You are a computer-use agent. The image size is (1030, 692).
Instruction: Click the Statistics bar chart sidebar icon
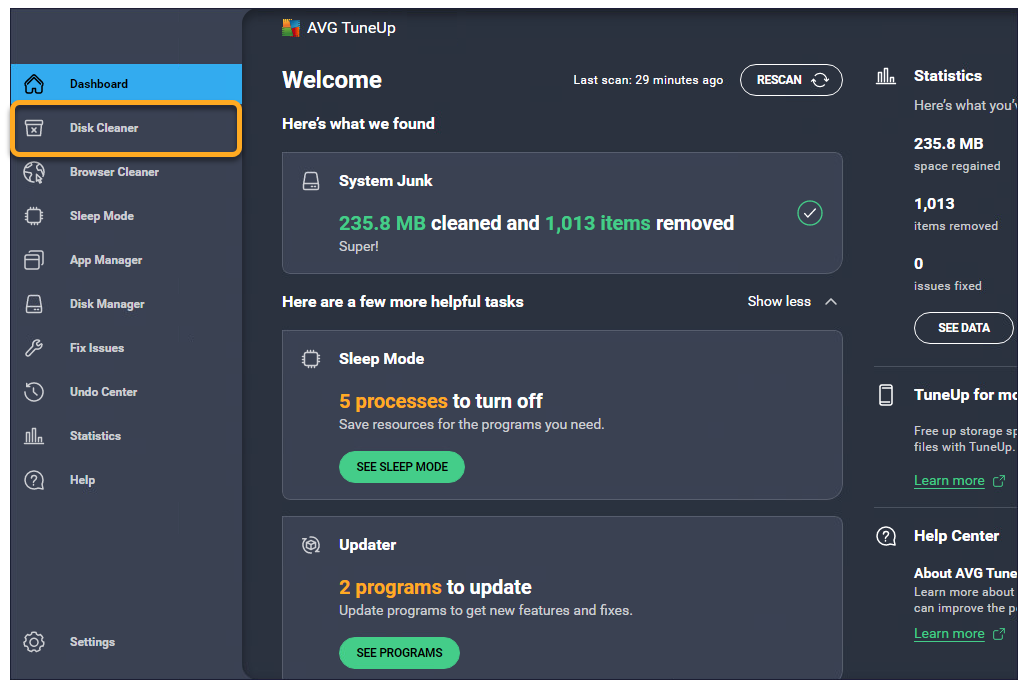pyautogui.click(x=34, y=436)
